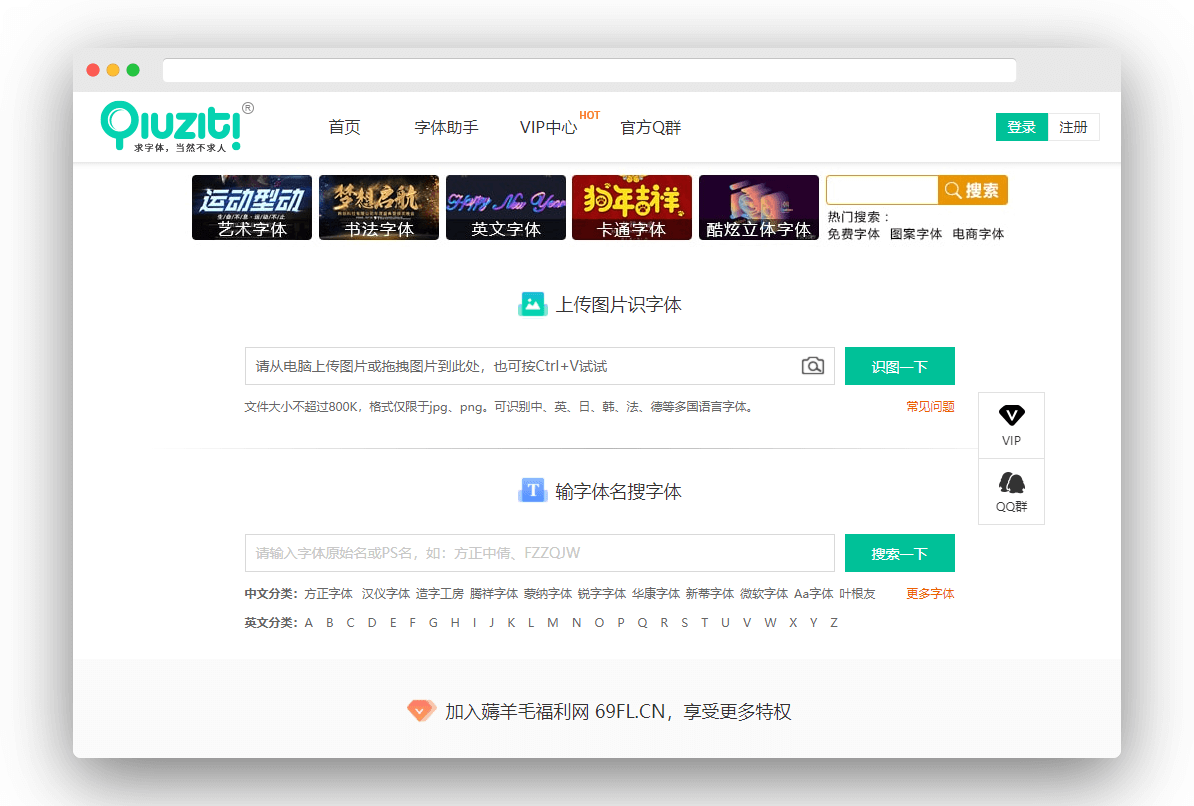Viewport: 1194px width, 806px height.
Task: Click the yellow window minimize dot
Action: (113, 70)
